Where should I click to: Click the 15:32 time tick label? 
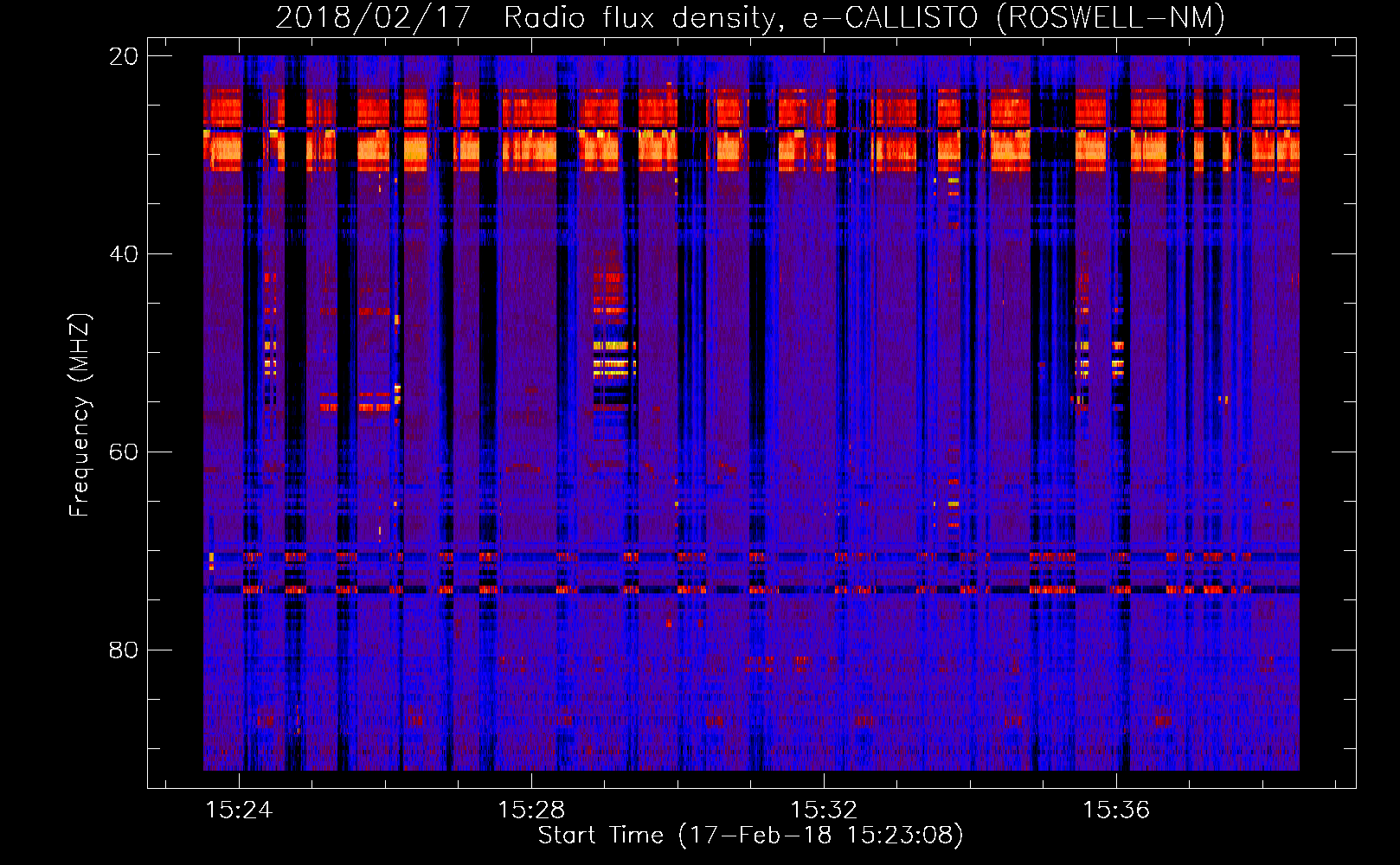point(824,810)
